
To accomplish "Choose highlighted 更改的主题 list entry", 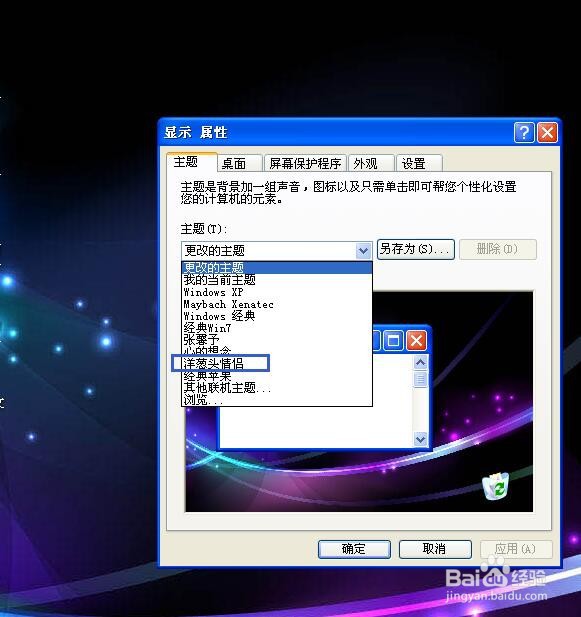I will tap(277, 268).
